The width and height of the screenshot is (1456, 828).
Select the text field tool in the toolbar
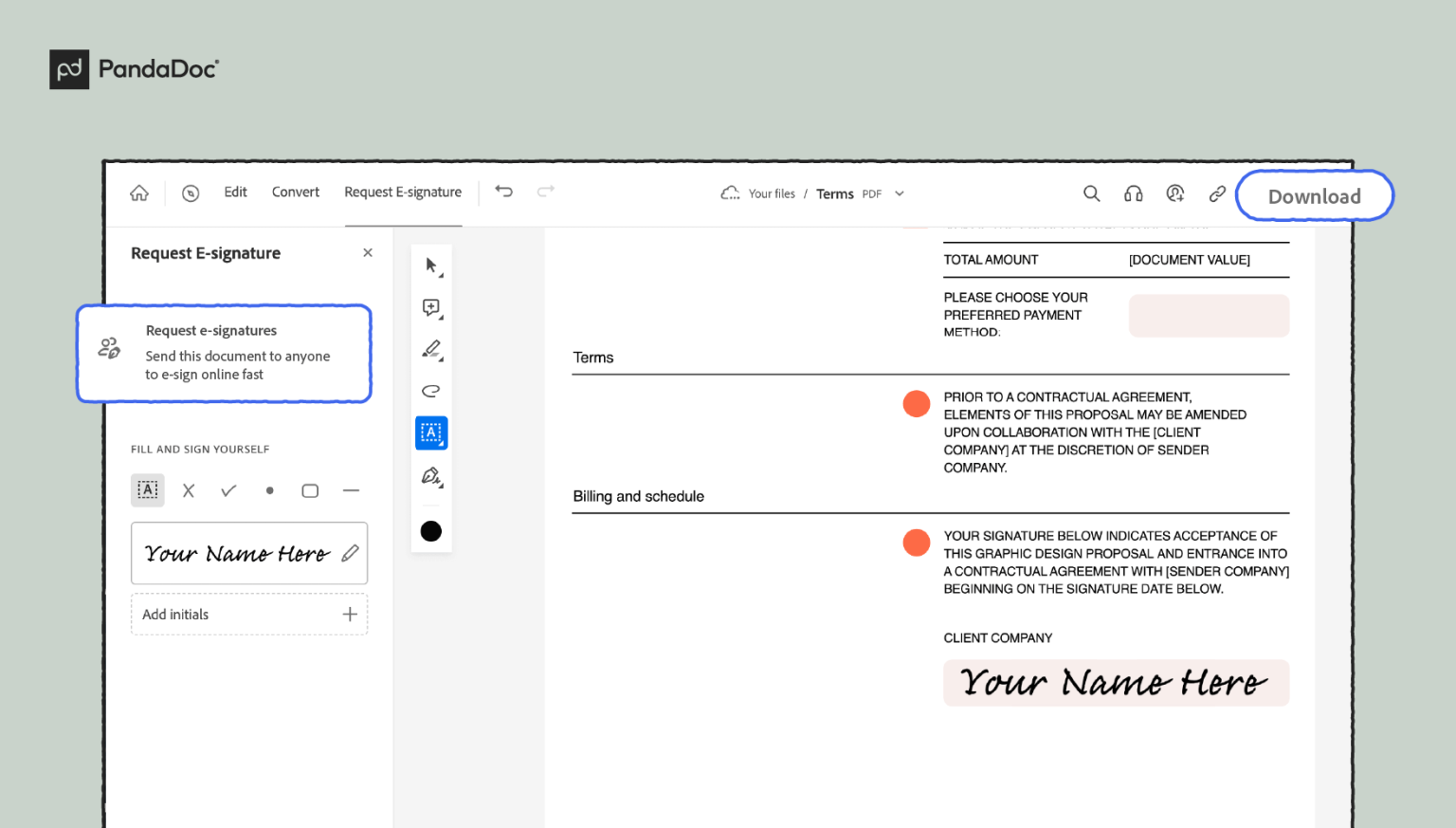coord(431,432)
